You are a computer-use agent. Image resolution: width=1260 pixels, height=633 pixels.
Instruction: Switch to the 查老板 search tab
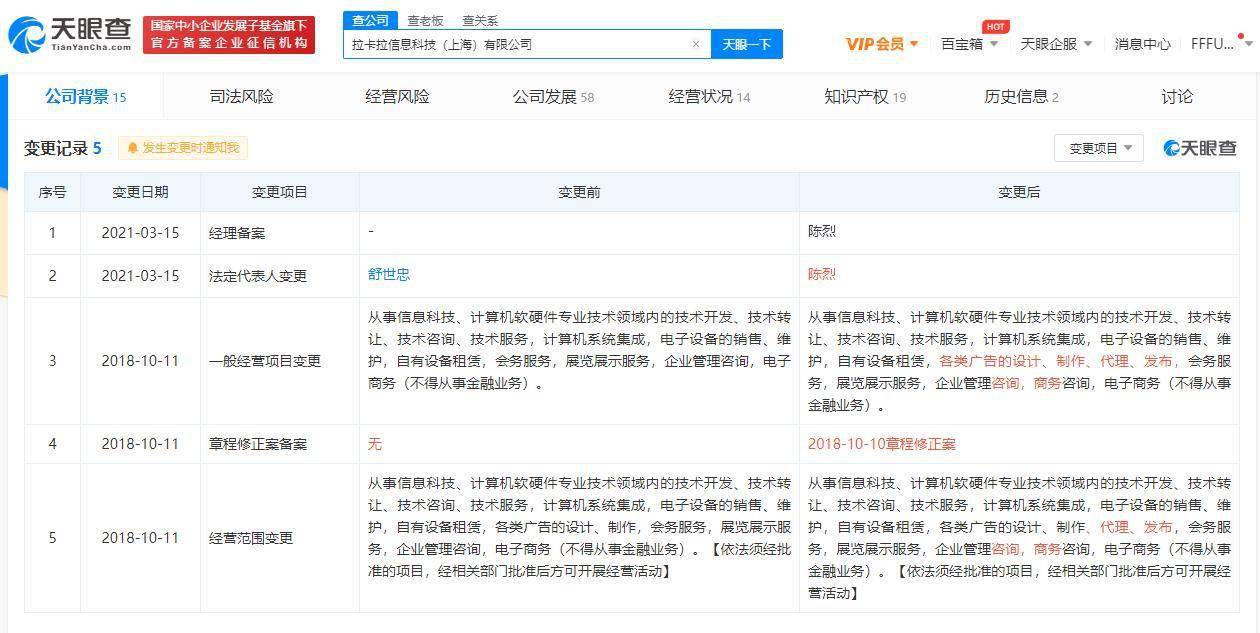pos(425,20)
